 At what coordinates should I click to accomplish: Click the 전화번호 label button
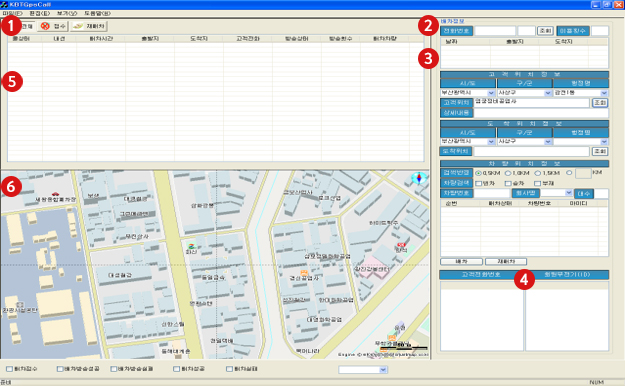pyautogui.click(x=457, y=31)
